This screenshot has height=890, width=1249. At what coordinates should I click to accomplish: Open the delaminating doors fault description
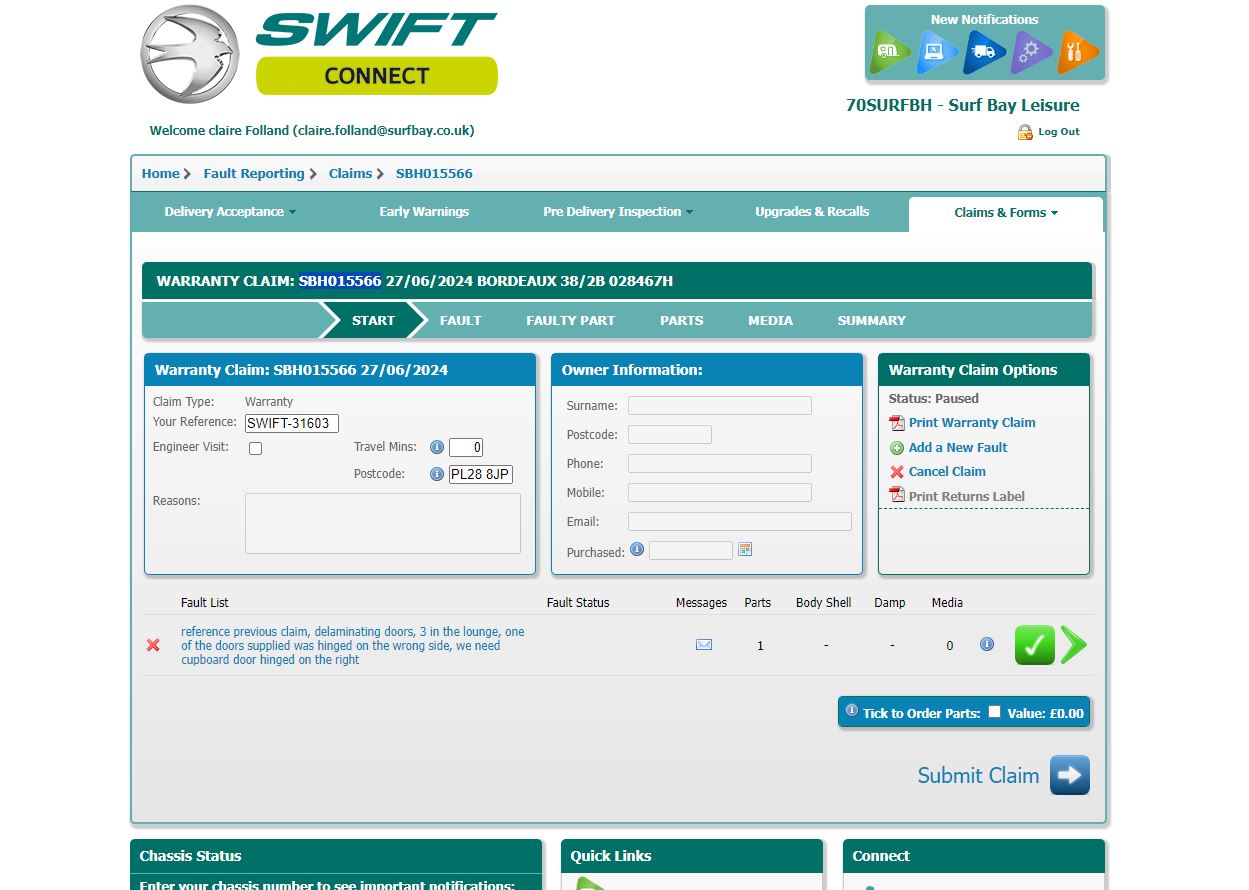(x=353, y=646)
